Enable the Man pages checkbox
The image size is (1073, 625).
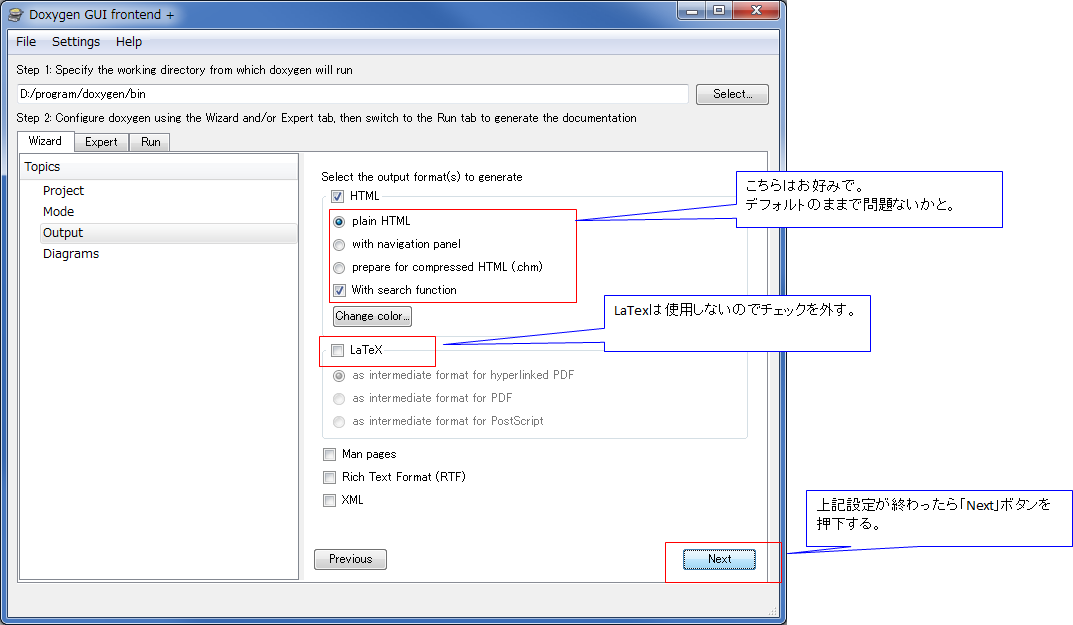[330, 455]
